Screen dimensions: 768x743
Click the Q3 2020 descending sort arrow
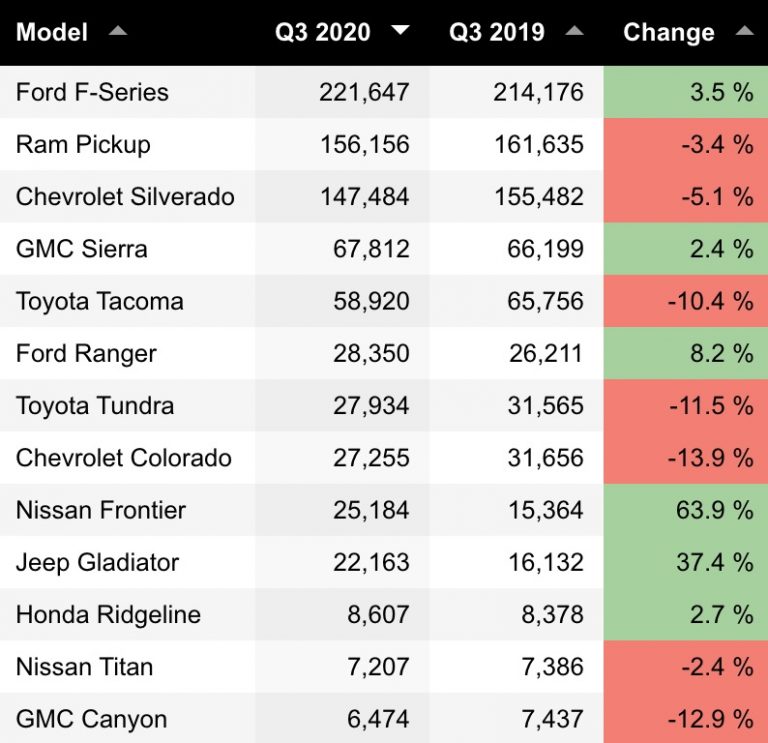400,30
